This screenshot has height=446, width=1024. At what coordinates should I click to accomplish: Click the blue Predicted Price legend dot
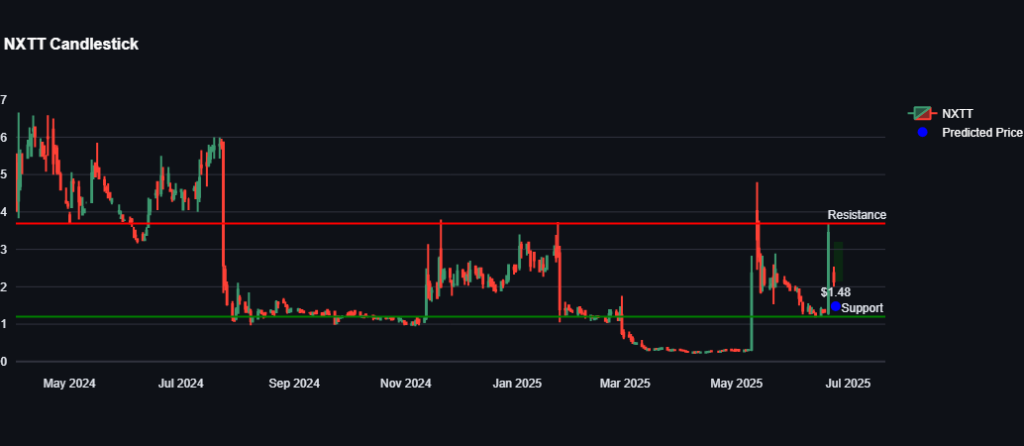(x=922, y=132)
